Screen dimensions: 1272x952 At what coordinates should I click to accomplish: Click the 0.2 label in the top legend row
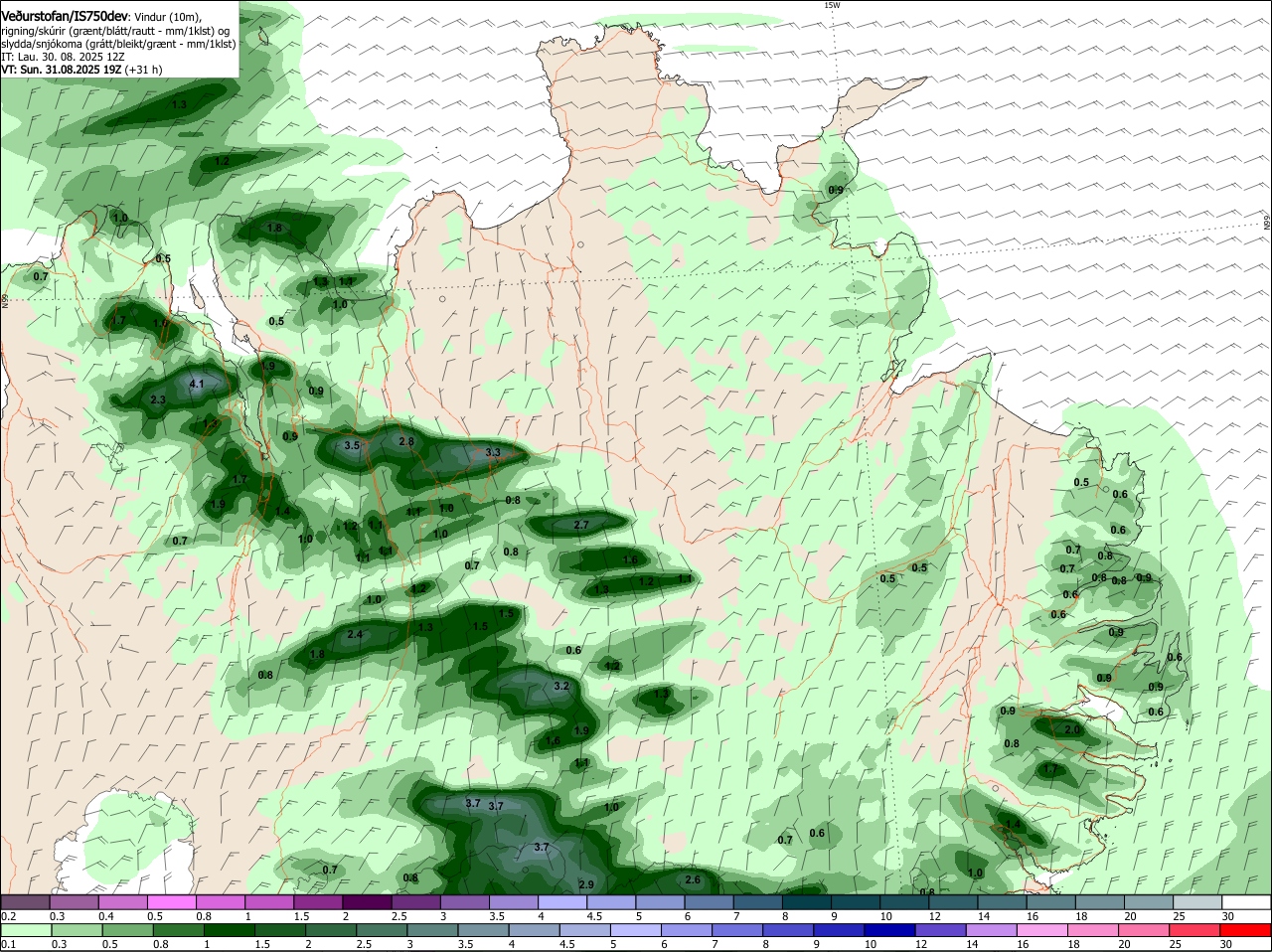point(8,916)
